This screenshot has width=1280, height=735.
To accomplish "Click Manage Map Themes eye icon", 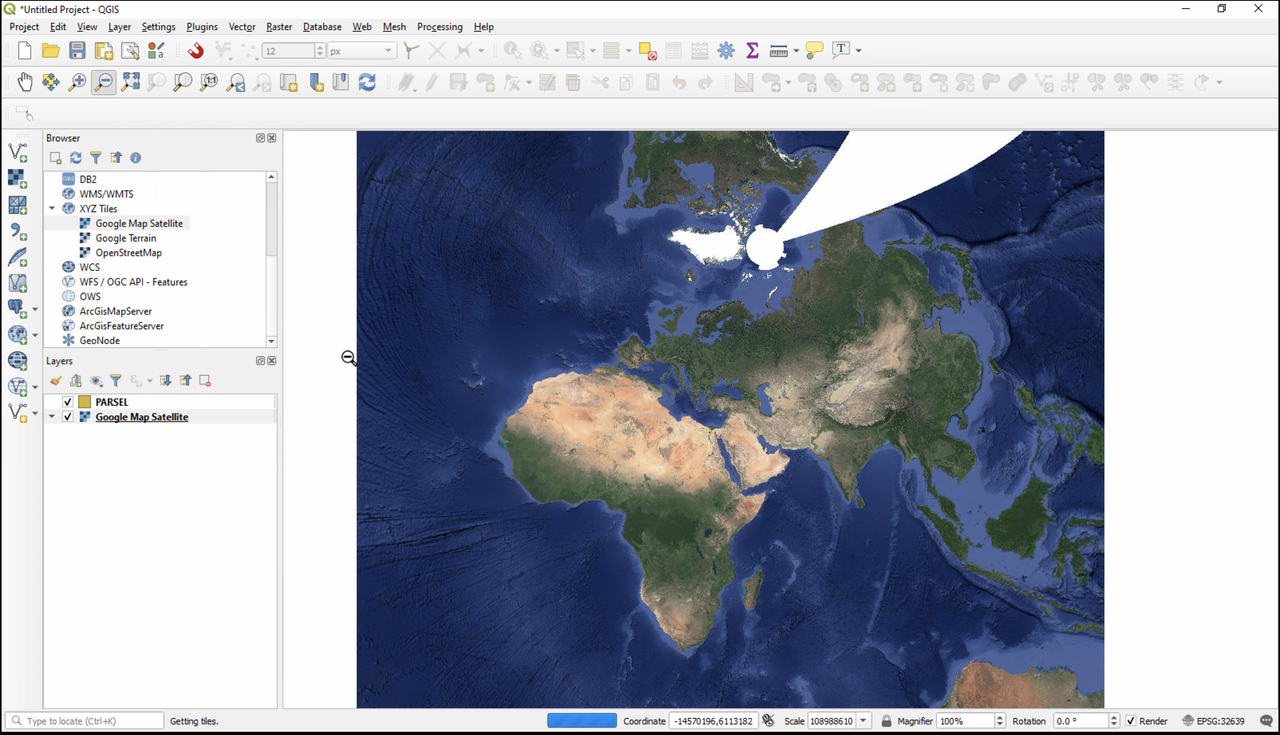I will tap(96, 381).
